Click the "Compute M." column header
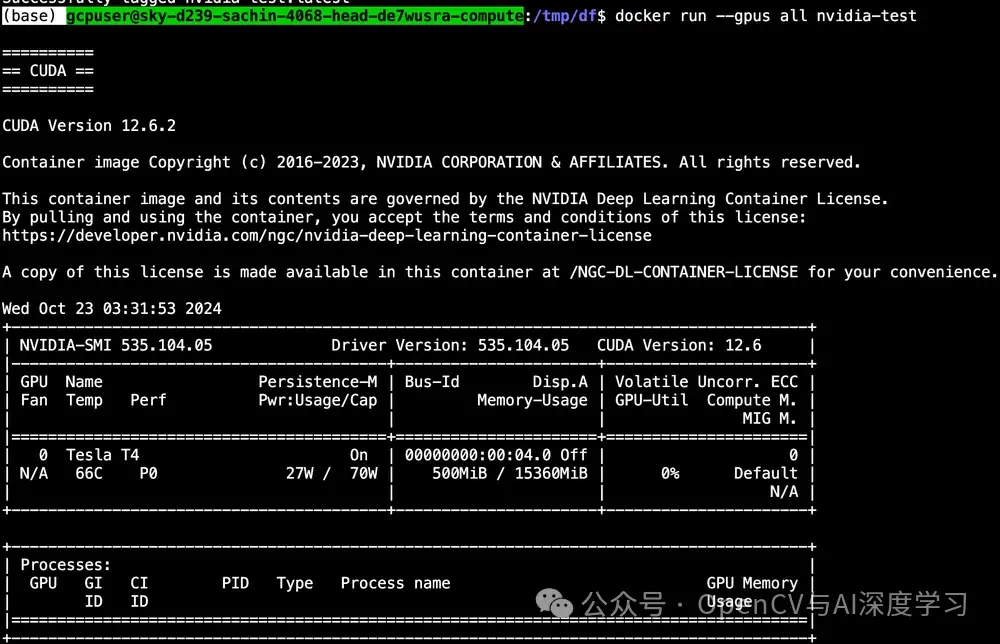 click(752, 400)
